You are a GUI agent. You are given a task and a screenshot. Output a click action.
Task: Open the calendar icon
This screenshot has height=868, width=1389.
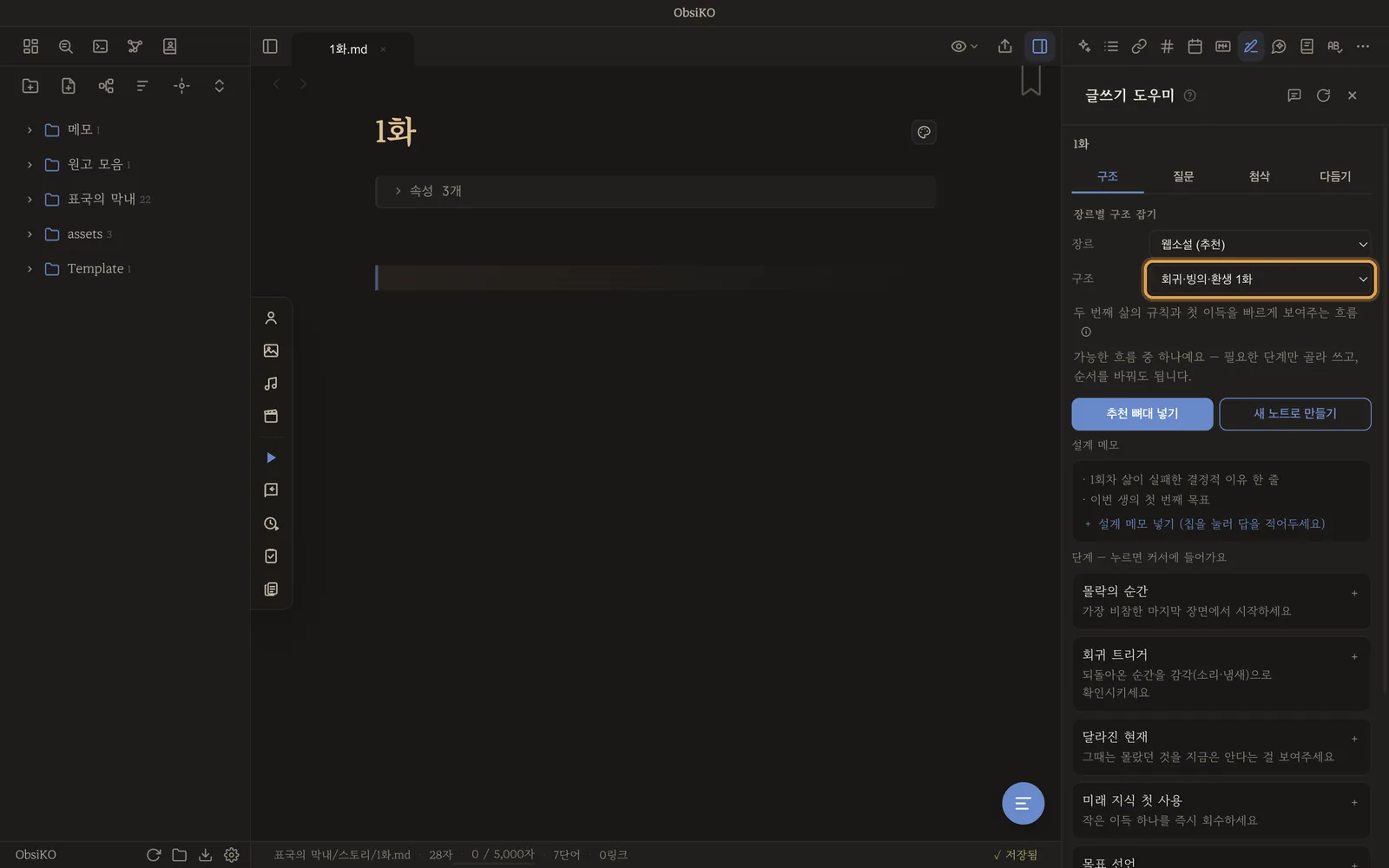(x=1195, y=46)
